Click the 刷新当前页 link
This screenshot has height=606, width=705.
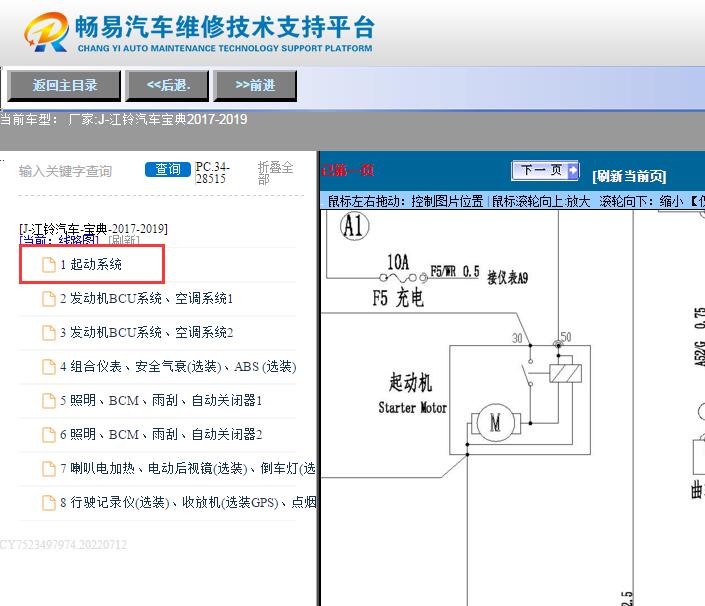(x=629, y=176)
